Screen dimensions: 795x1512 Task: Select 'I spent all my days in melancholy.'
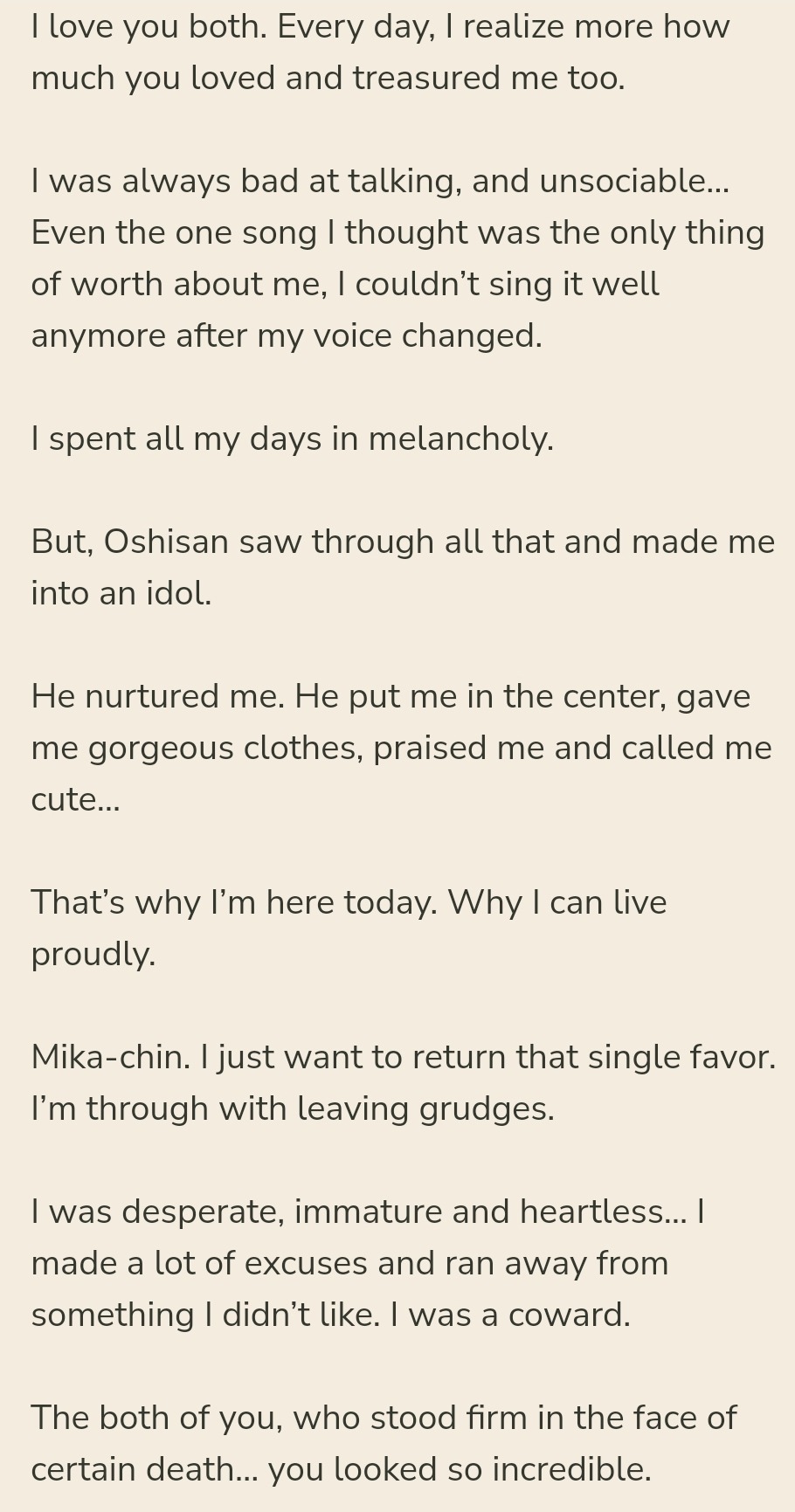point(293,439)
